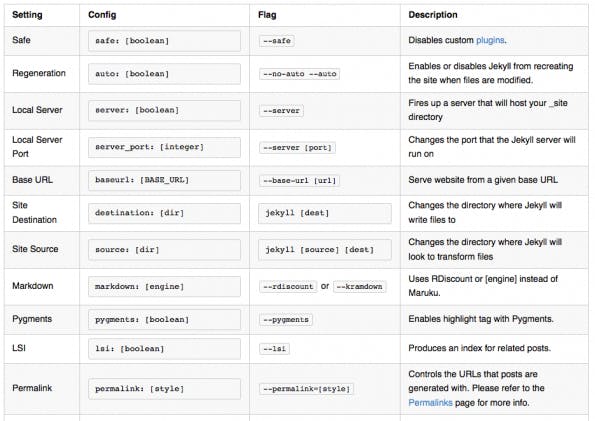
Task: Click the safe: [boolean] config code box
Action: click(x=164, y=41)
